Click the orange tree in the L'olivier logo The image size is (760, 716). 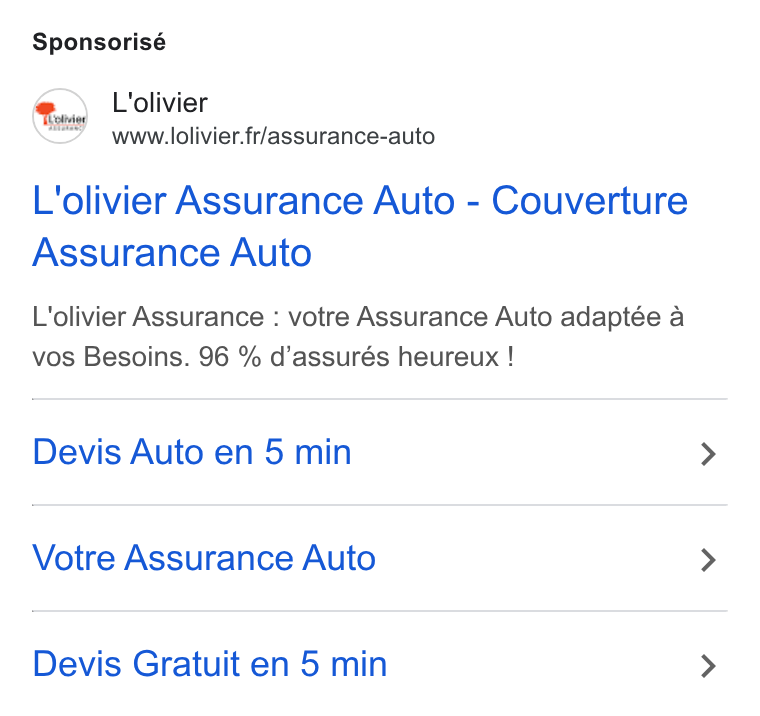46,112
